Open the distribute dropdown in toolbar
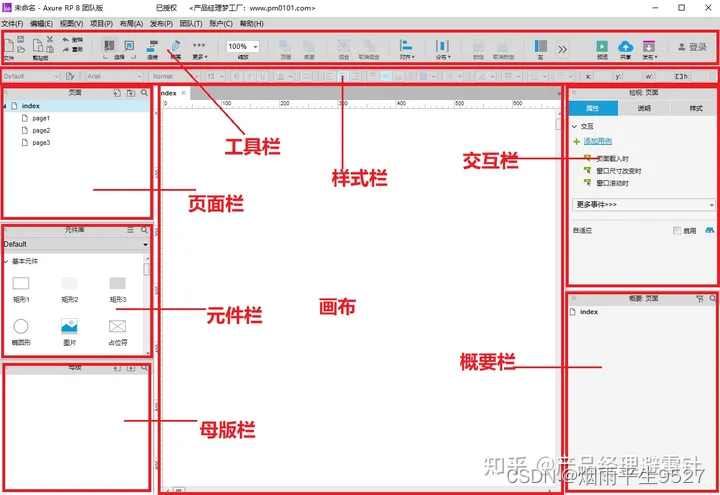This screenshot has width=720, height=495. pyautogui.click(x=443, y=49)
